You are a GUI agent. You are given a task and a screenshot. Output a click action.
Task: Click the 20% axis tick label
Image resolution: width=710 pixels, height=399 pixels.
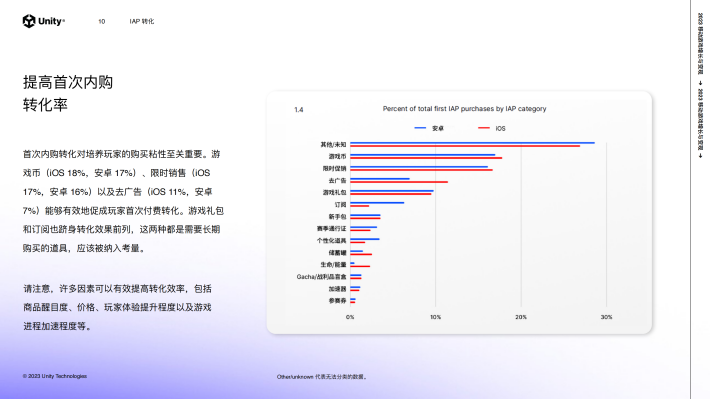[521, 317]
